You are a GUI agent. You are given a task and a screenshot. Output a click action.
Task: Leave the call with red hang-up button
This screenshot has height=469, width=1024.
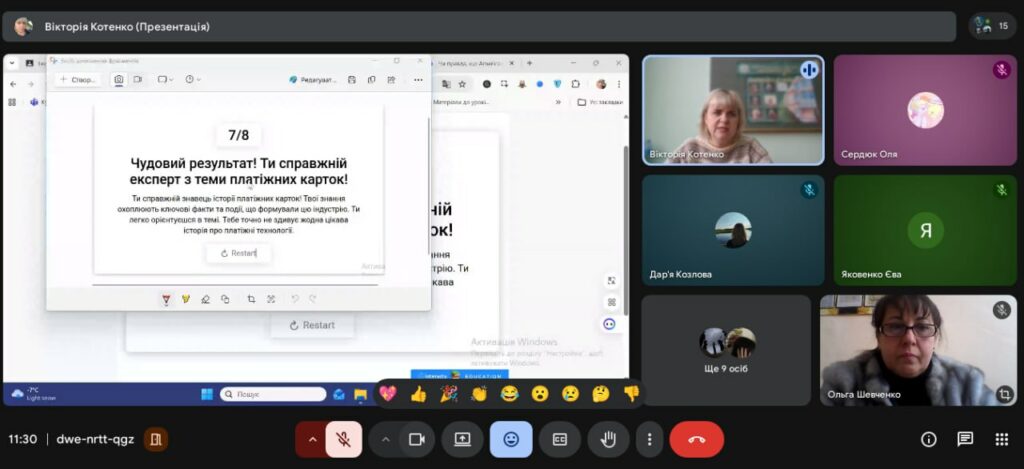(x=697, y=439)
